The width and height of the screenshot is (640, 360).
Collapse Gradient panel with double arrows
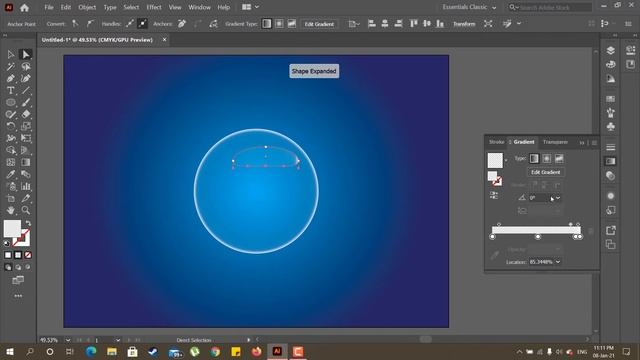tap(582, 142)
